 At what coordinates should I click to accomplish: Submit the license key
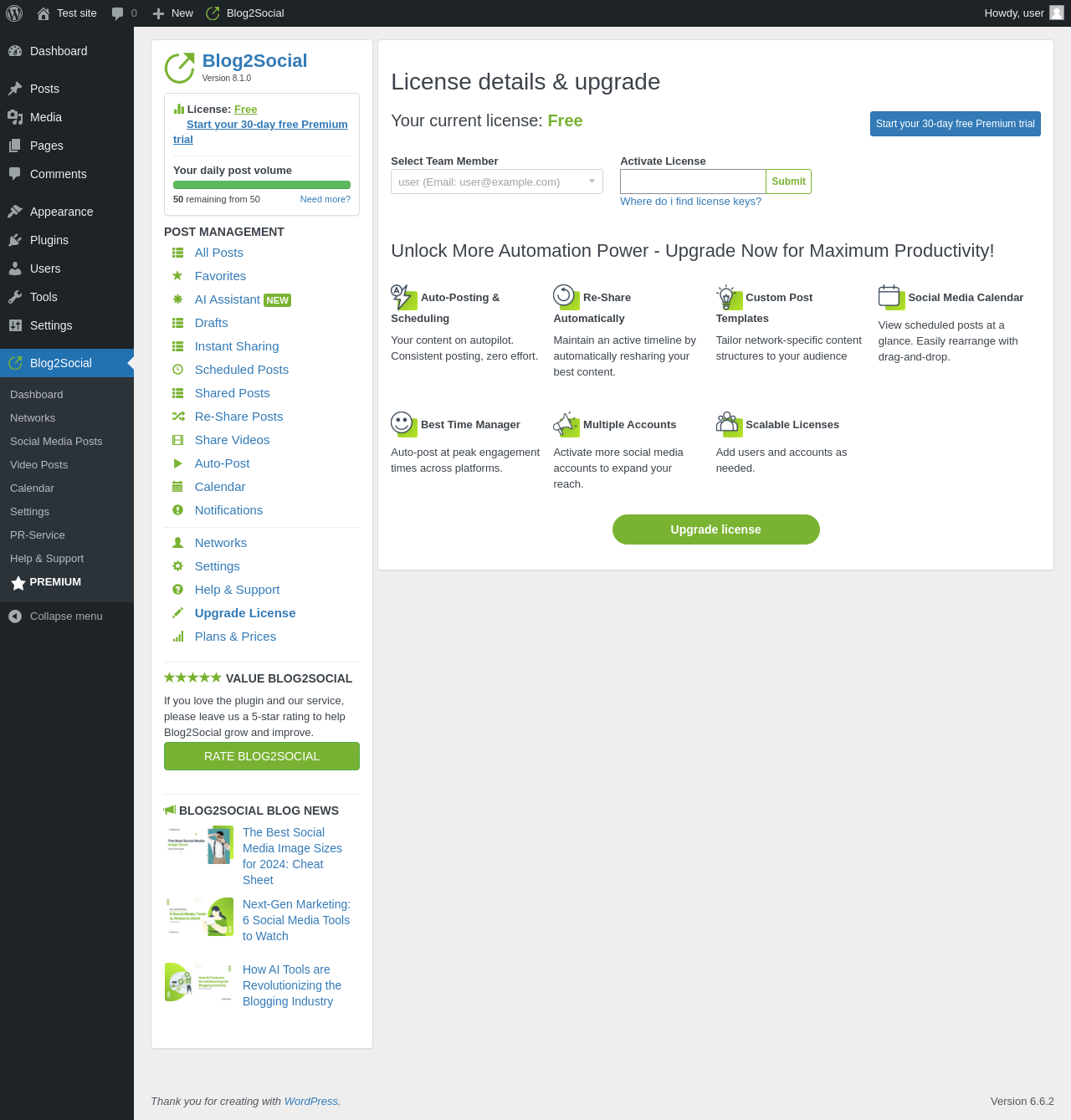788,182
